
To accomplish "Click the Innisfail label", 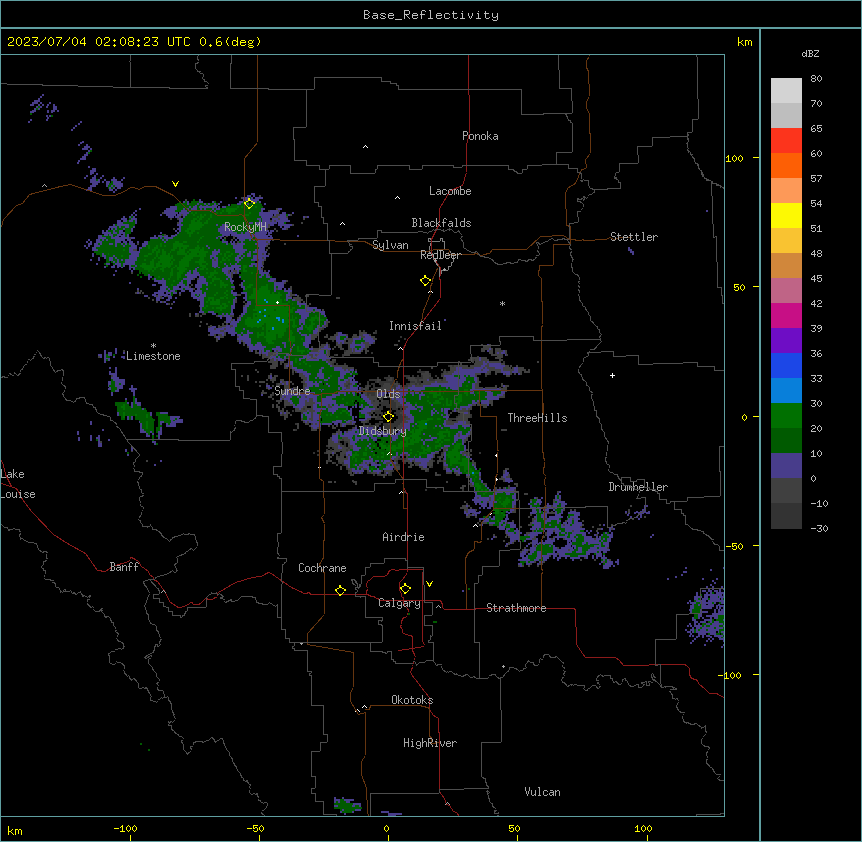I will tap(415, 326).
